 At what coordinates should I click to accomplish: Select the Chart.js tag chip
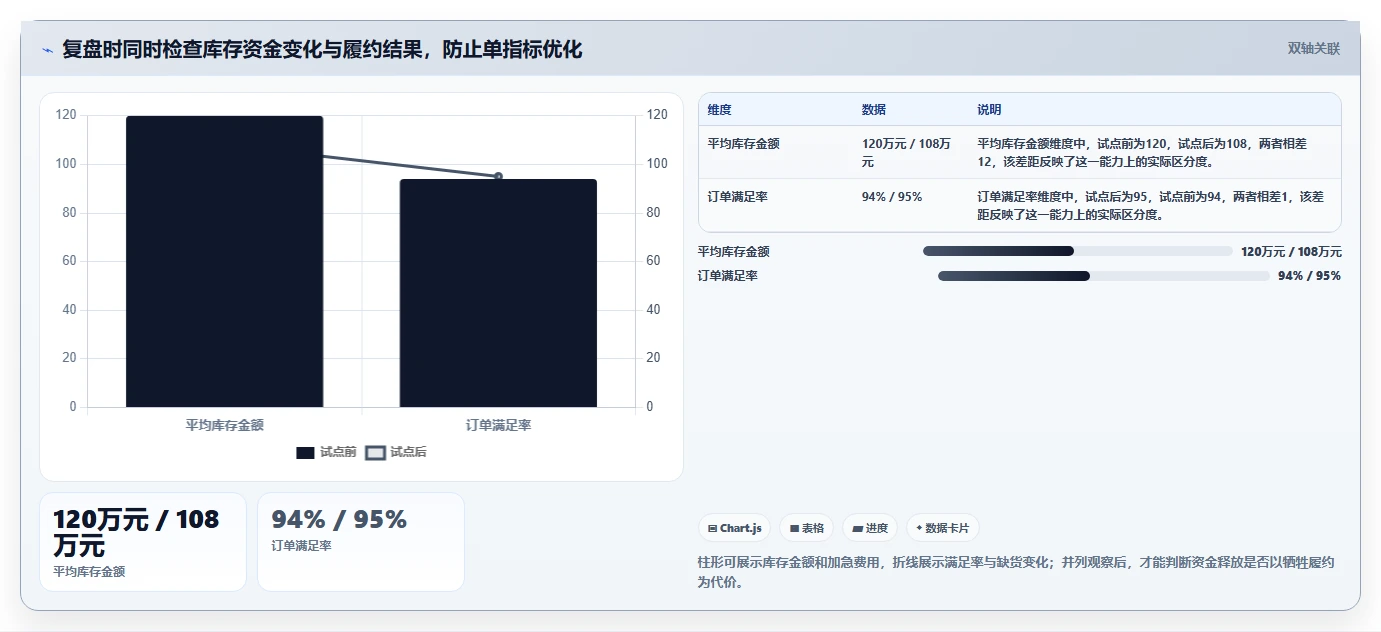point(734,528)
